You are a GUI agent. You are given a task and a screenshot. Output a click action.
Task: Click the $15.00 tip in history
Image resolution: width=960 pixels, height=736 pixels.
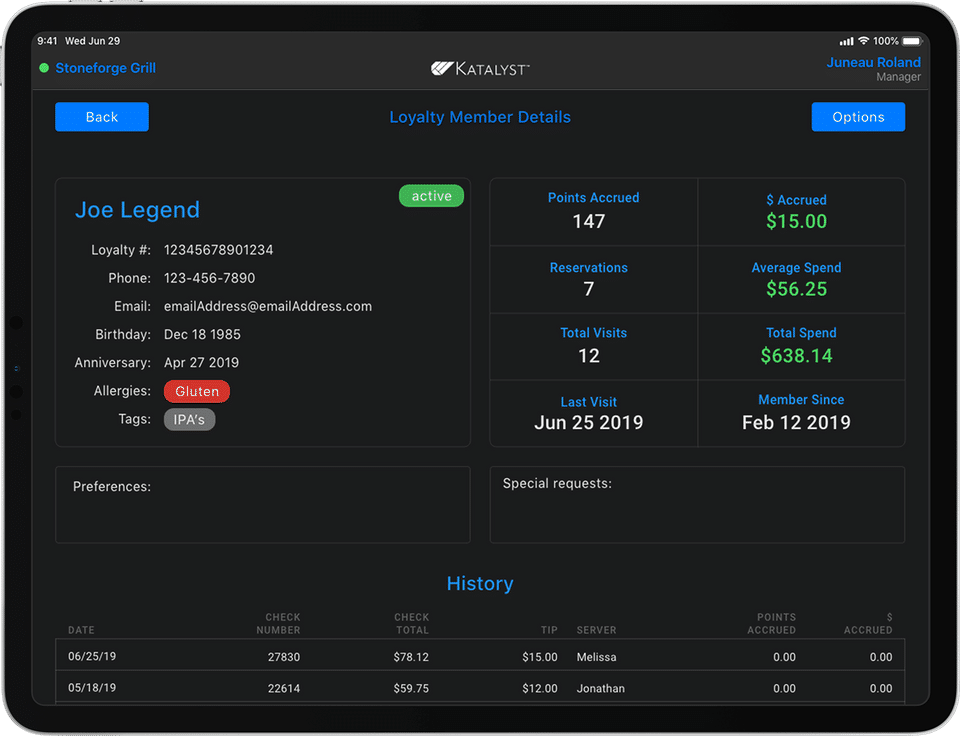[x=540, y=657]
